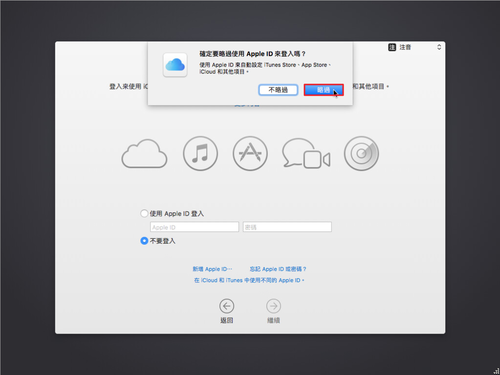
Task: Click the iCloud cloud outline icon
Action: pos(144,154)
